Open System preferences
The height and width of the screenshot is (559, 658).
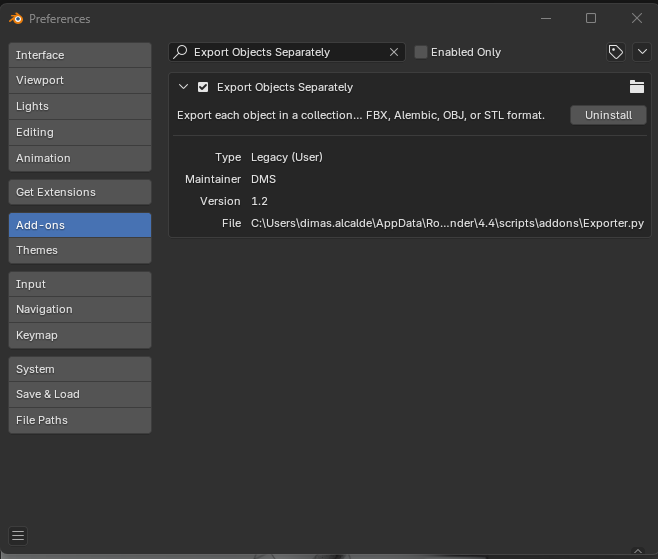80,369
